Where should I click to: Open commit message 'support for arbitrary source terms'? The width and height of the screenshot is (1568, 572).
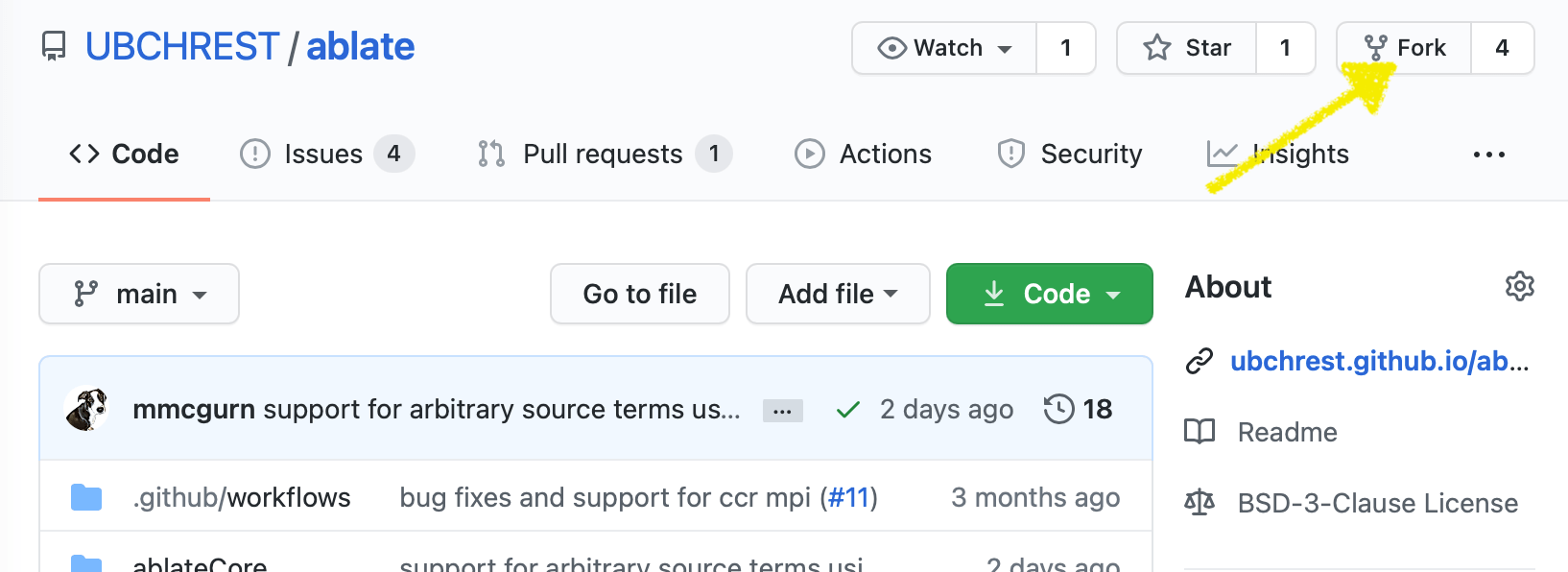point(502,410)
